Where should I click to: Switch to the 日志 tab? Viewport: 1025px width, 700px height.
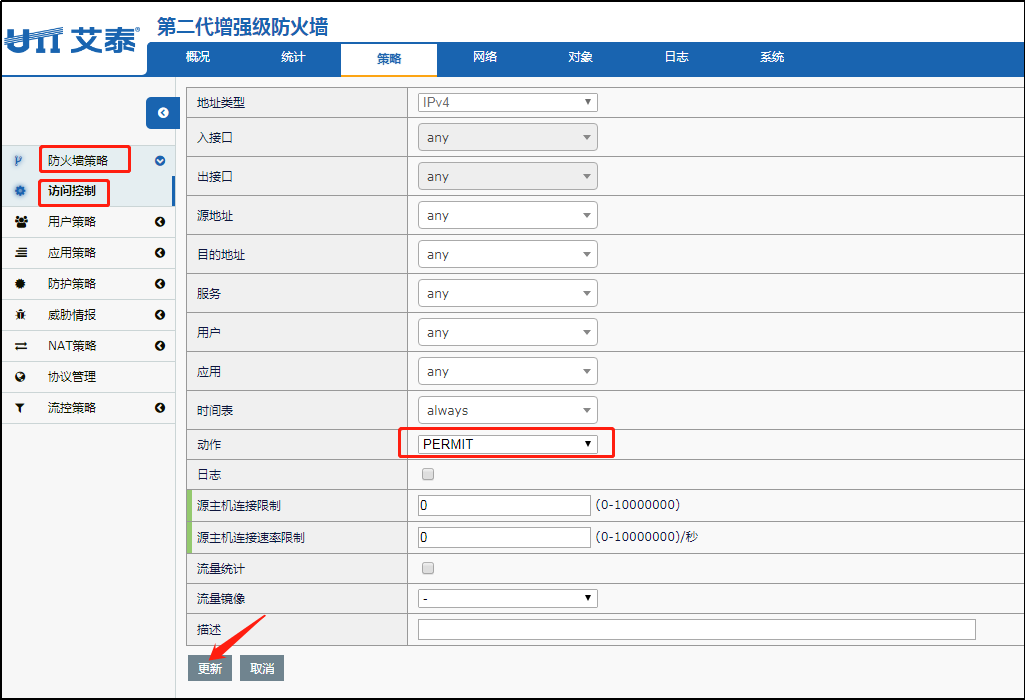click(677, 58)
